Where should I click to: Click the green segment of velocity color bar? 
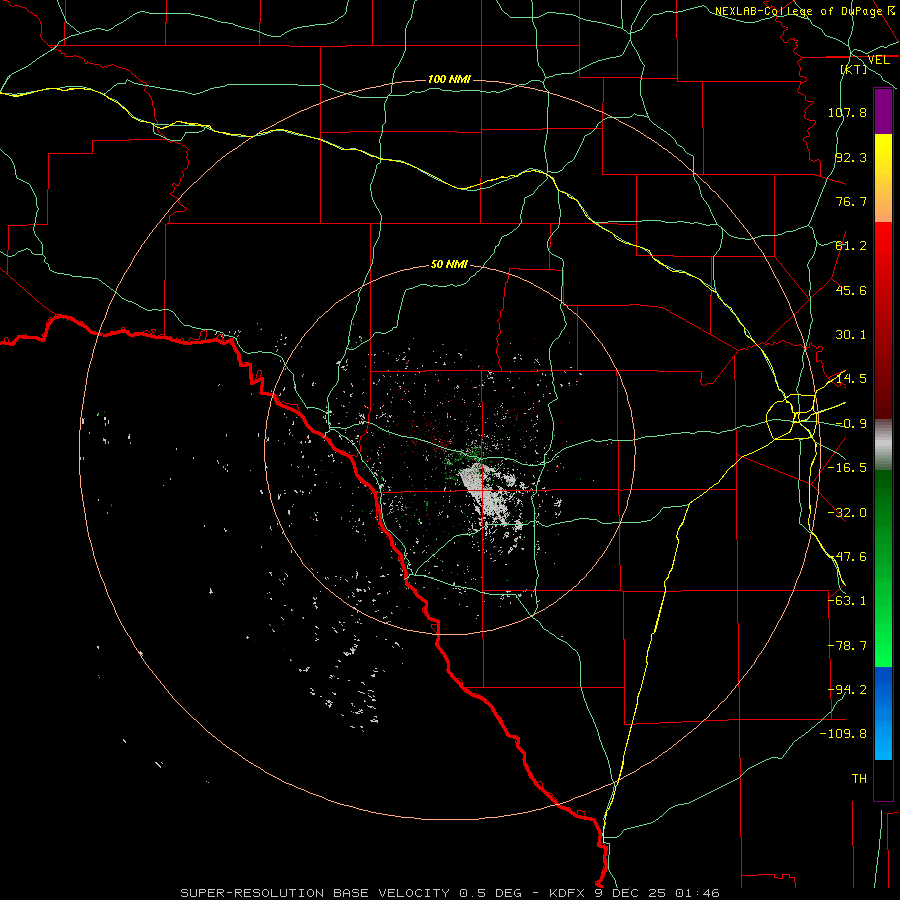883,568
